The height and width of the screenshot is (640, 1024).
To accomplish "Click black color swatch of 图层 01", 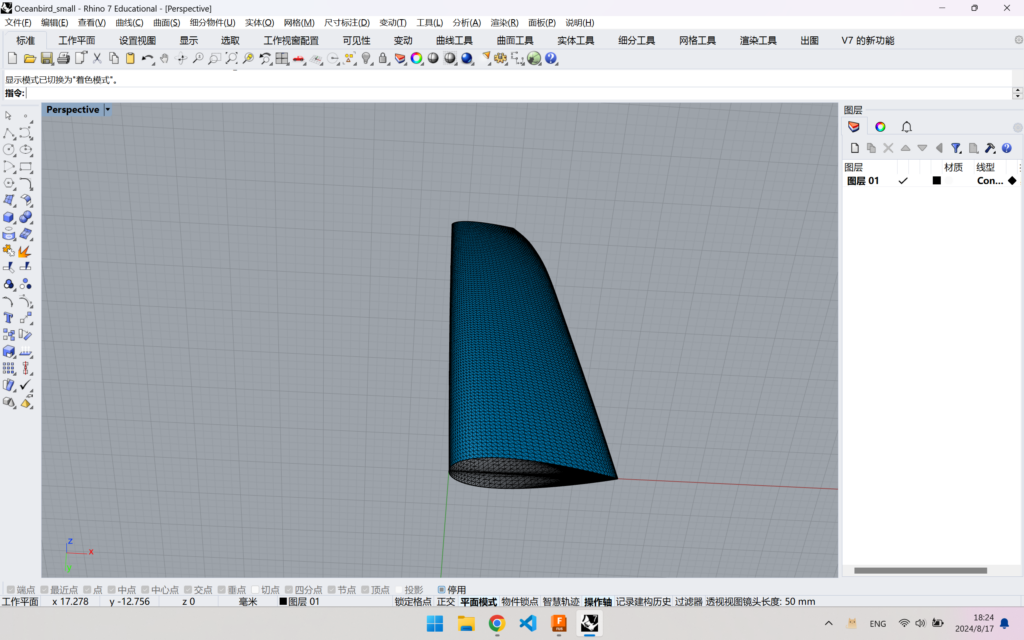I will coord(937,181).
